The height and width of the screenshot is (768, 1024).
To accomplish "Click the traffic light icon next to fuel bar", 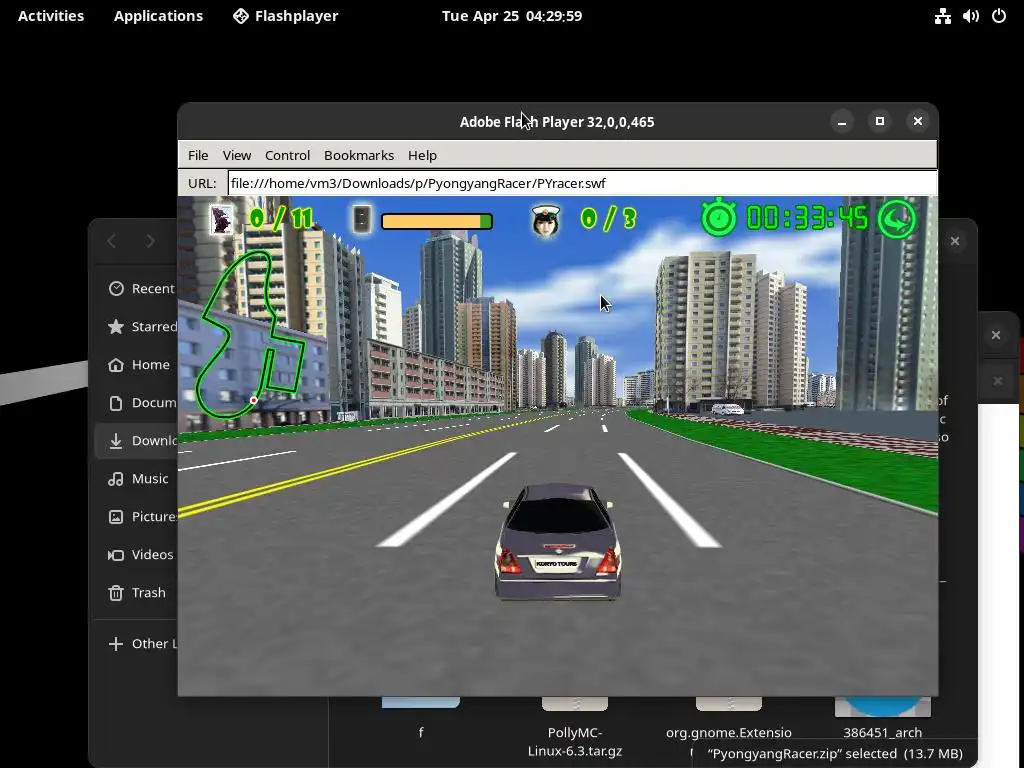I will 362,219.
